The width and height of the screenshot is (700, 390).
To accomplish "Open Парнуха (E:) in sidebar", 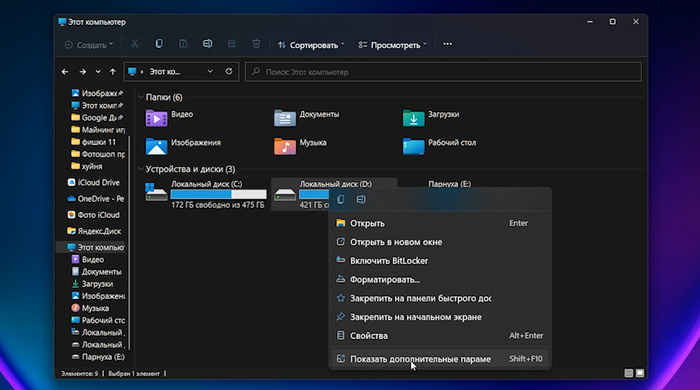I will pos(98,357).
